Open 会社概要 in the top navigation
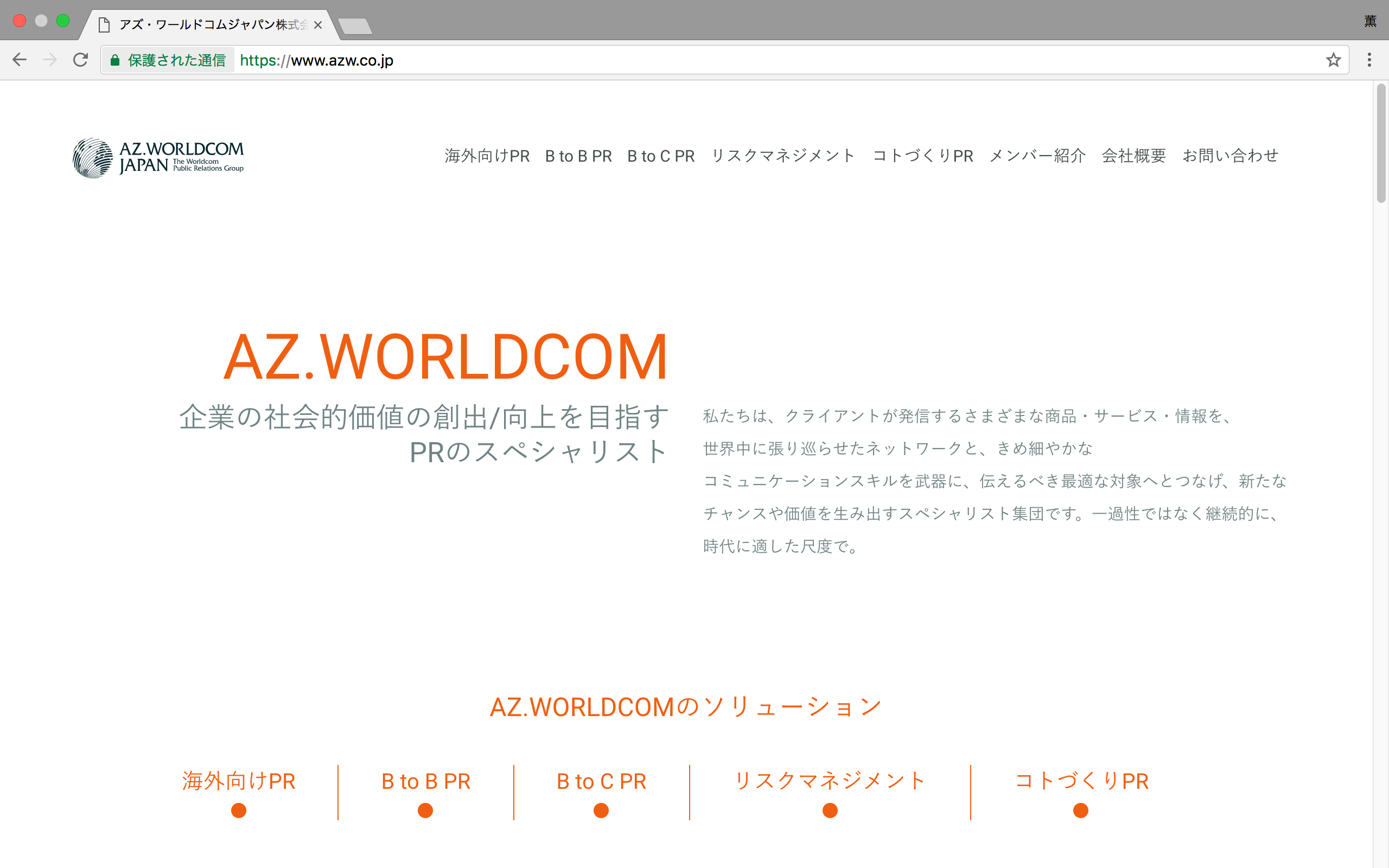Image resolution: width=1389 pixels, height=868 pixels. (x=1133, y=156)
